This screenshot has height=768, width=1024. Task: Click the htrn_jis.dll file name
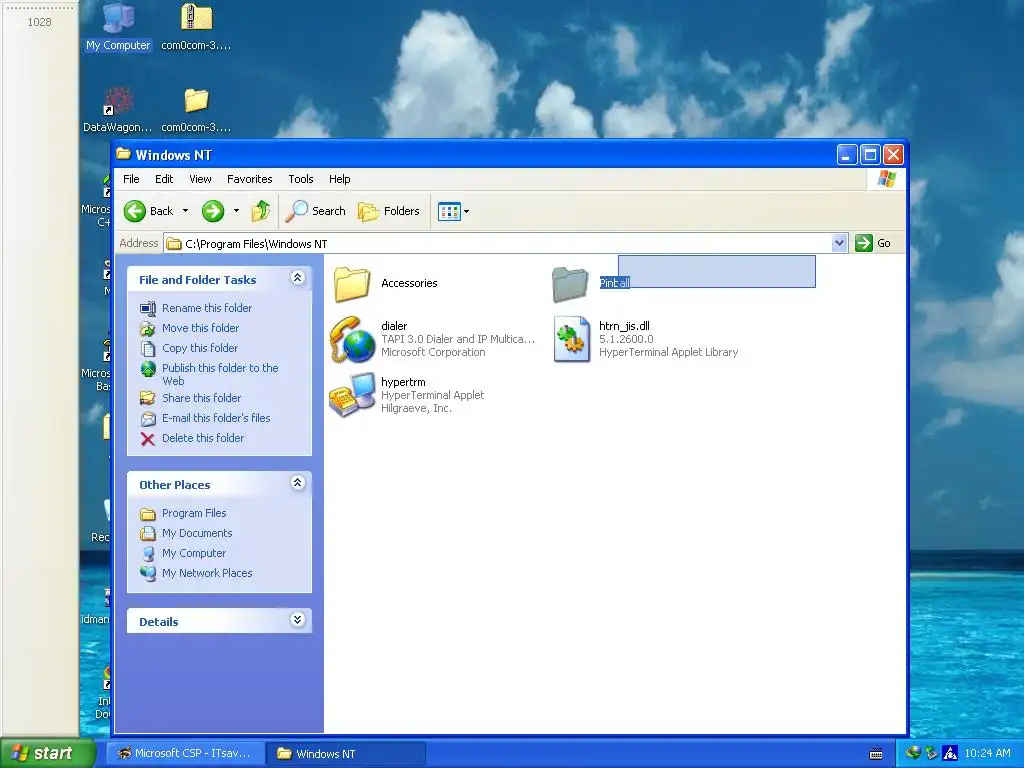coord(624,326)
